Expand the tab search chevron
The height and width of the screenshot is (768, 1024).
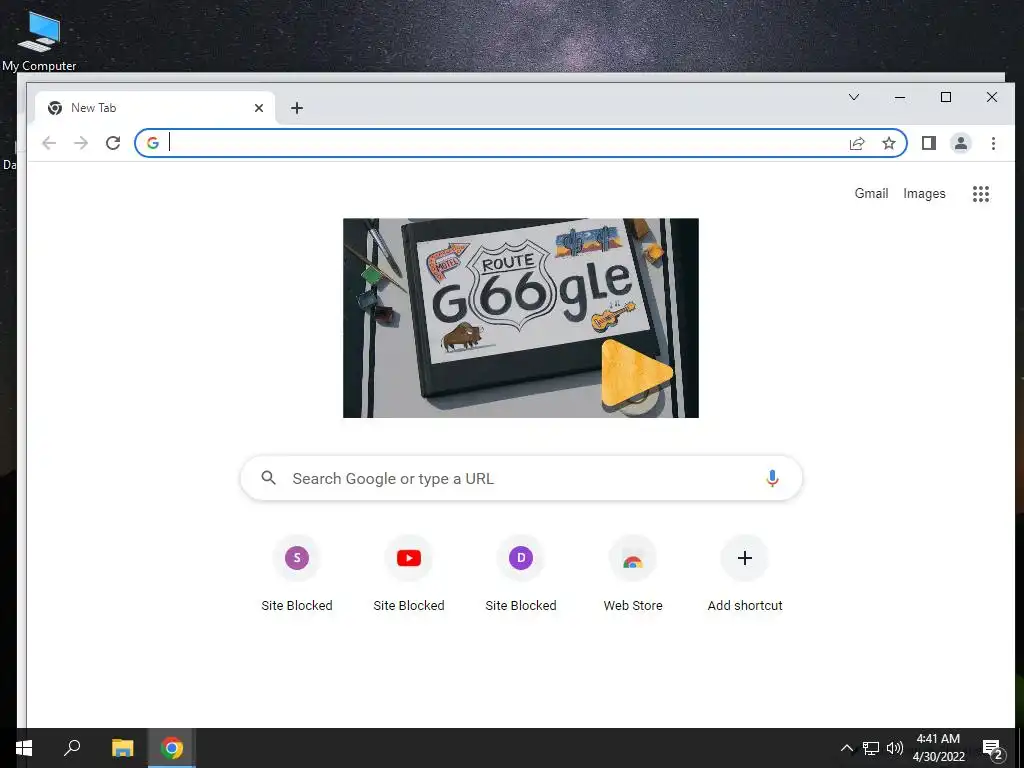click(x=854, y=97)
